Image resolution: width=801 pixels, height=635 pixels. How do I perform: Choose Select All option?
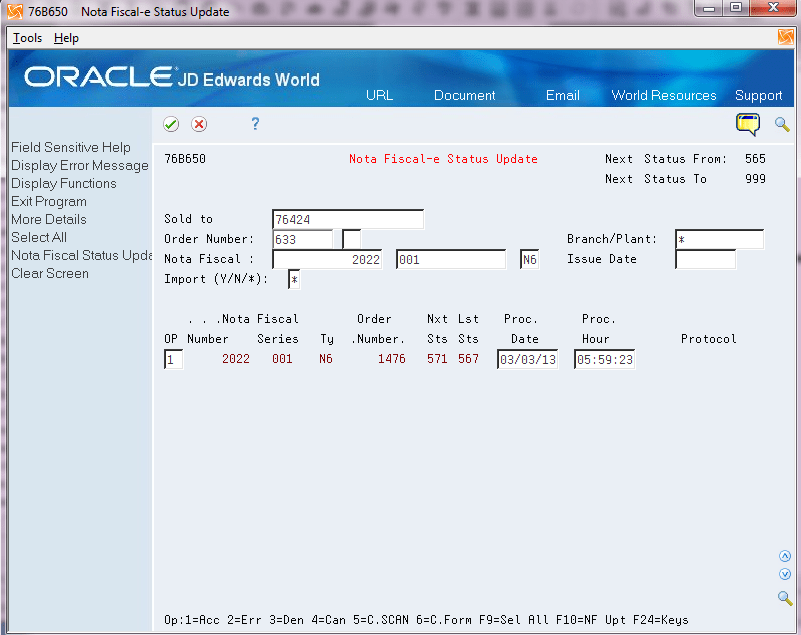[x=39, y=237]
